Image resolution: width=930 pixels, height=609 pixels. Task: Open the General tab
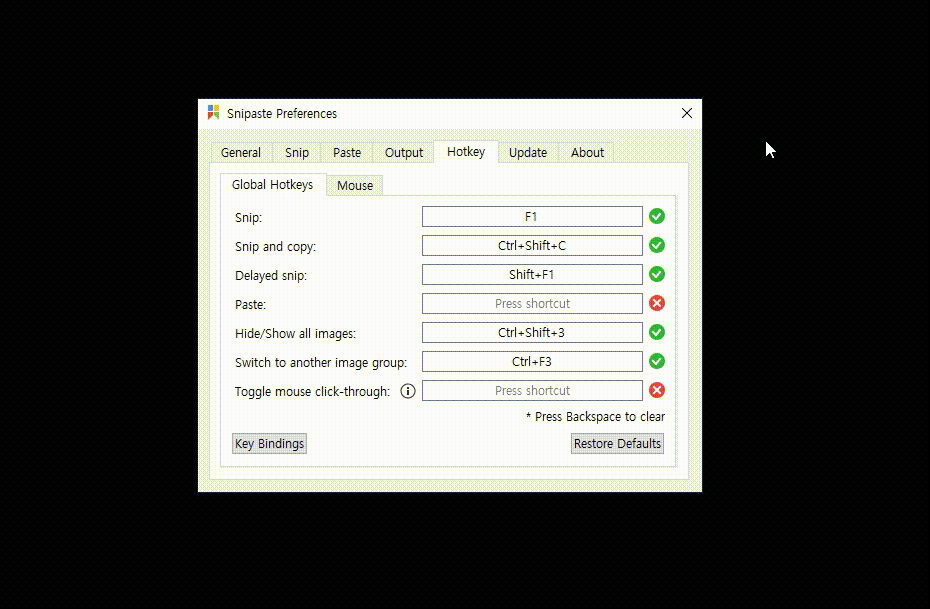(x=241, y=152)
